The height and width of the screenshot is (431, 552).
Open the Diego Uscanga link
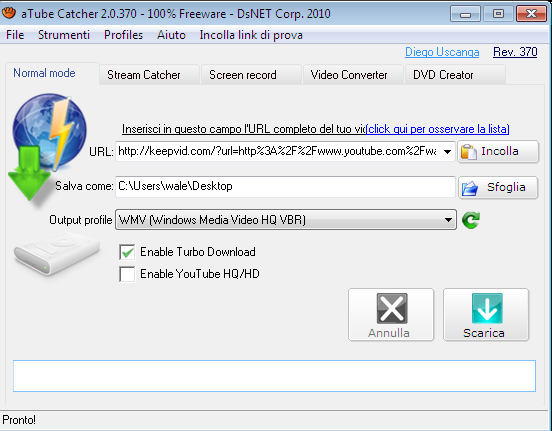tap(442, 52)
